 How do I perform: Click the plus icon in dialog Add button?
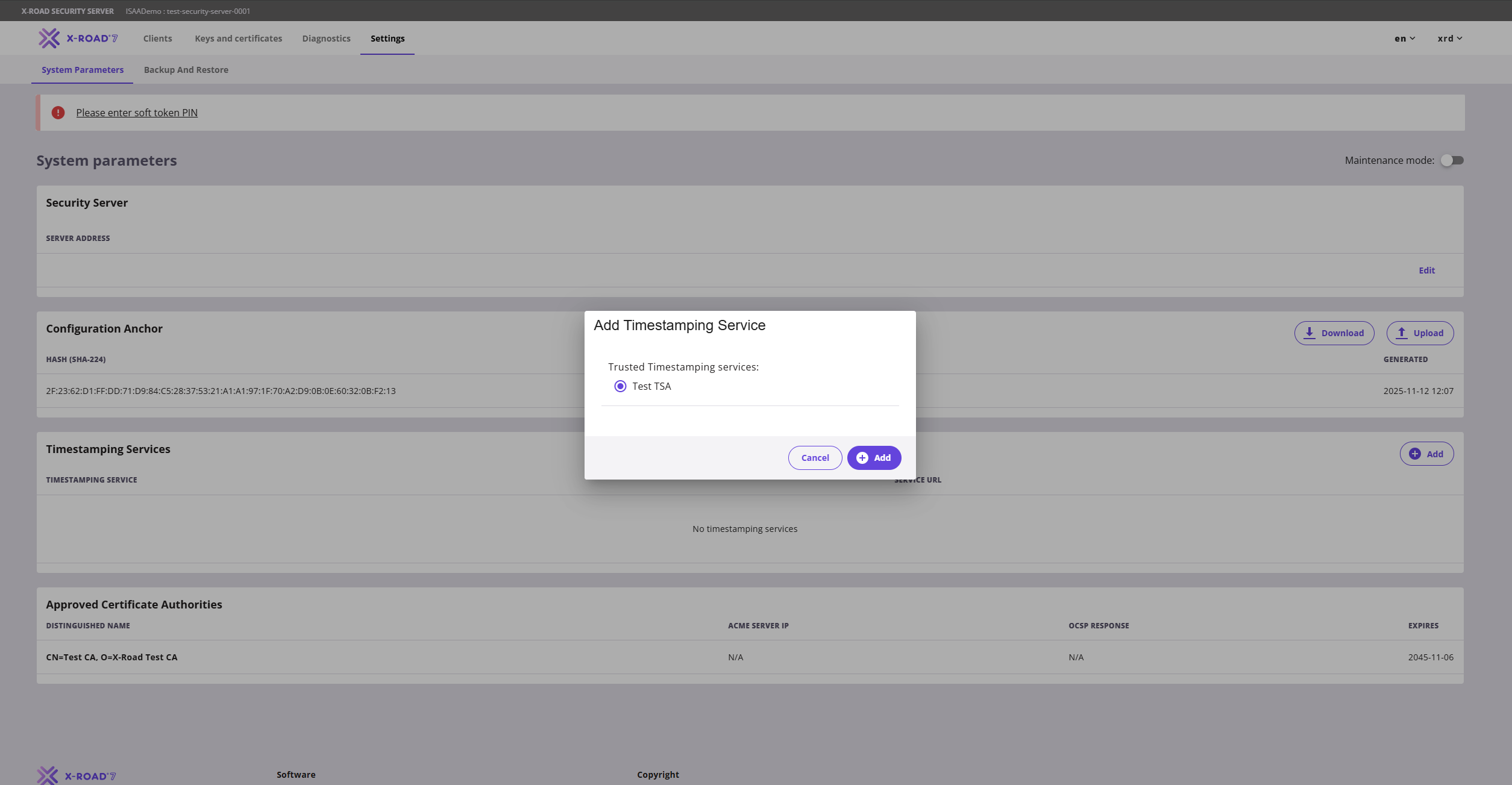click(862, 458)
